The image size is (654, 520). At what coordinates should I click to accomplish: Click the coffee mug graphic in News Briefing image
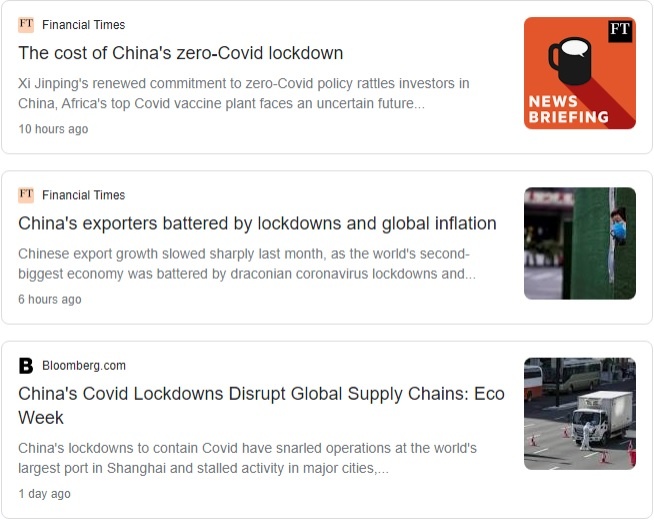click(570, 61)
